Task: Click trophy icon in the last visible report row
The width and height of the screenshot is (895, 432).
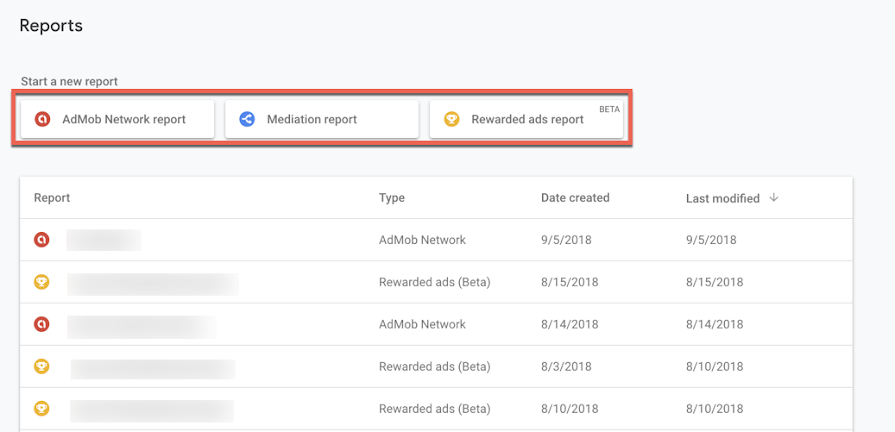Action: tap(42, 409)
